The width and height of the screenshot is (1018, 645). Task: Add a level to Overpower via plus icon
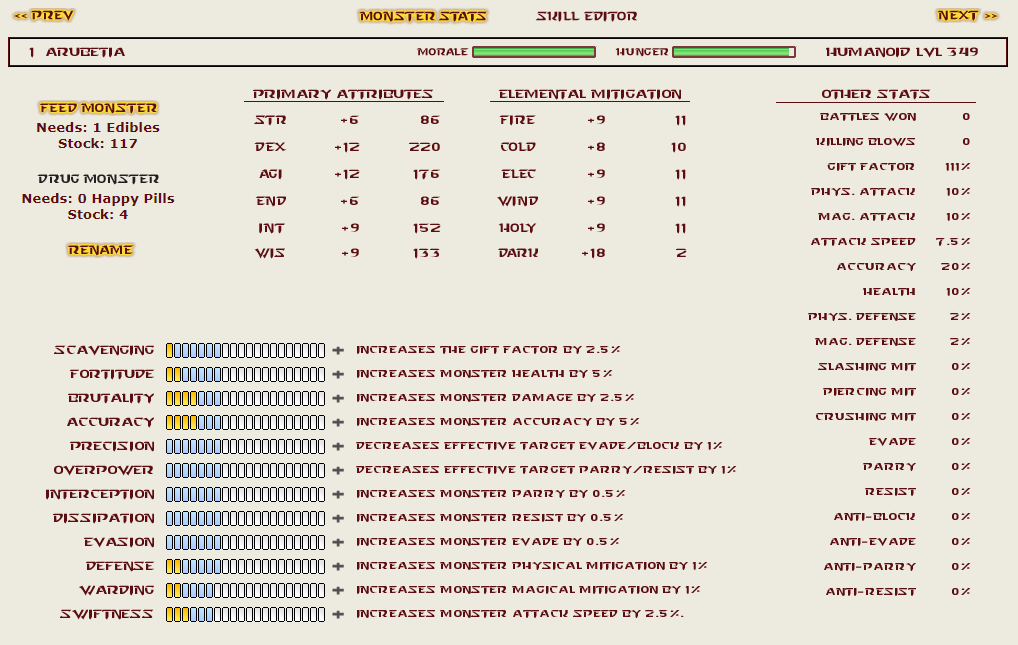338,470
